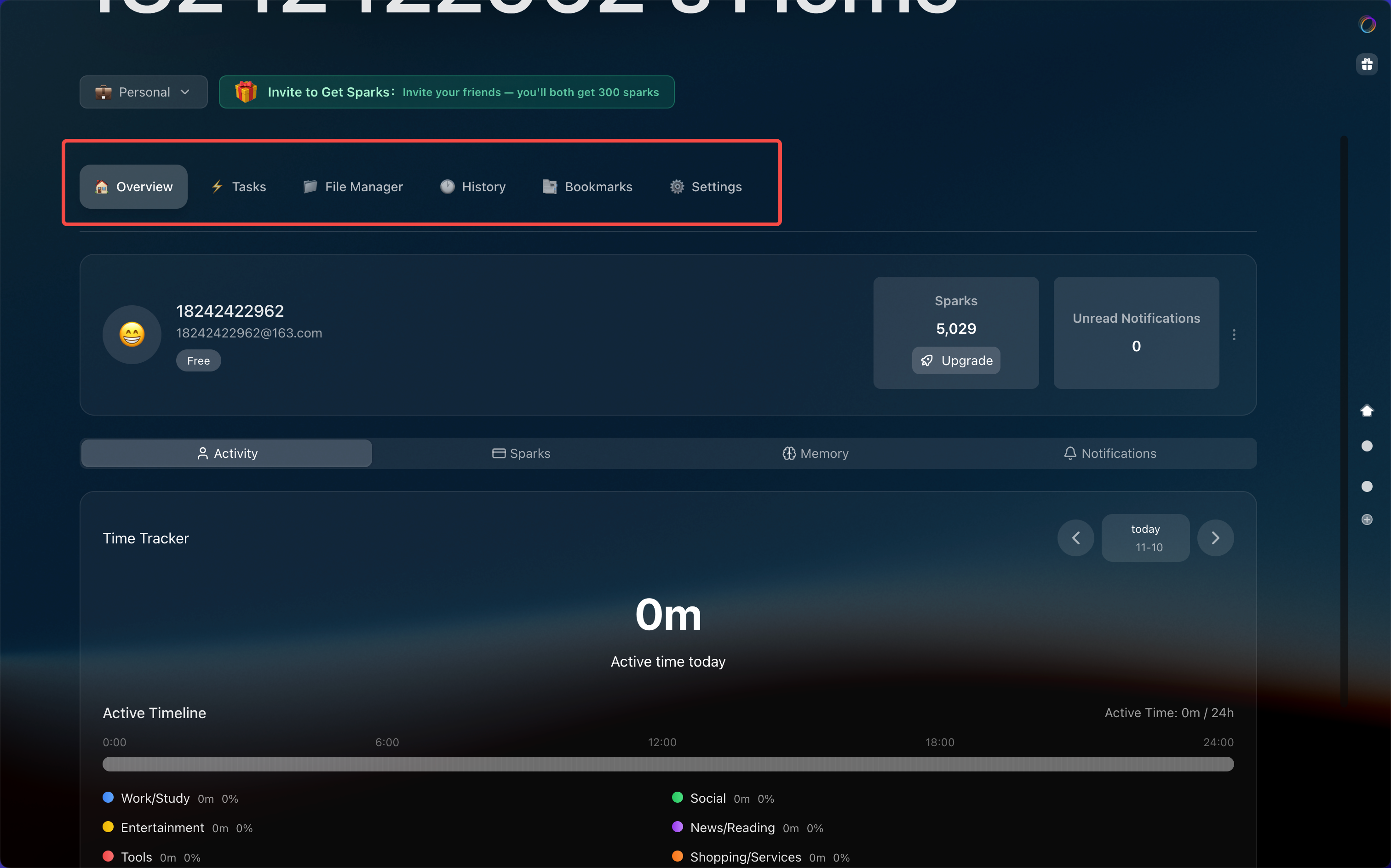This screenshot has width=1391, height=868.
Task: Click the Time Tracker heading
Action: click(146, 538)
